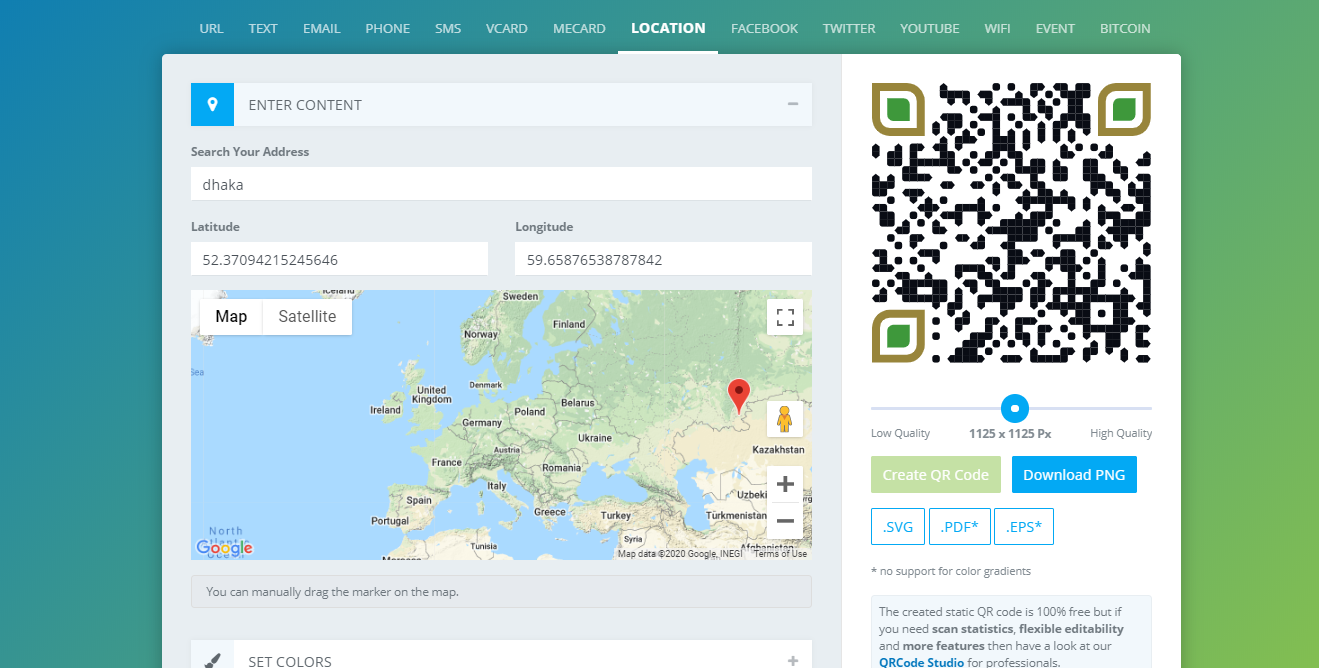Screen dimensions: 1319x668
Task: Switch to the URL tab
Action: [211, 28]
